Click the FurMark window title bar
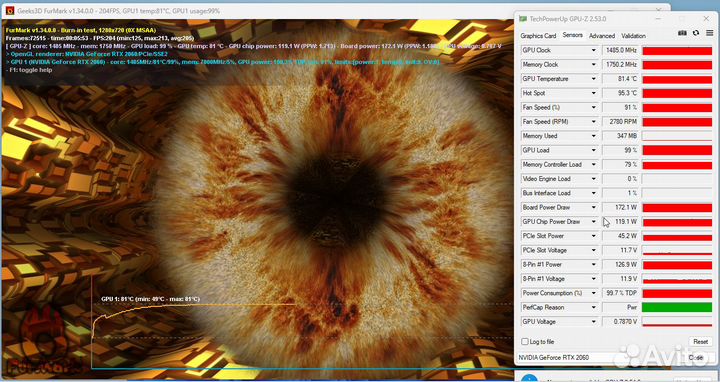The width and height of the screenshot is (720, 382). pos(257,11)
